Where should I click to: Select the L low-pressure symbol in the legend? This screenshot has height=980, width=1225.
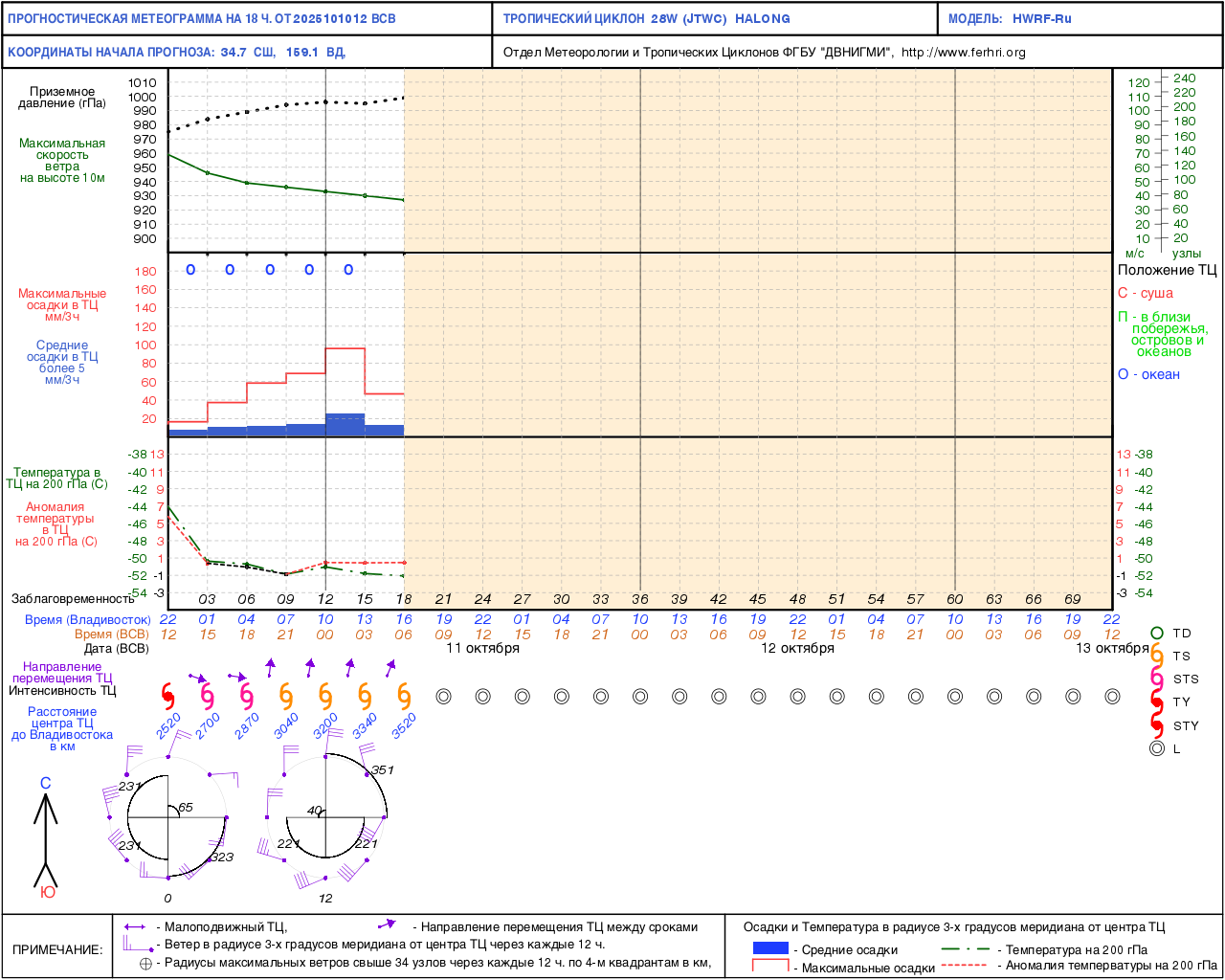tap(1157, 748)
